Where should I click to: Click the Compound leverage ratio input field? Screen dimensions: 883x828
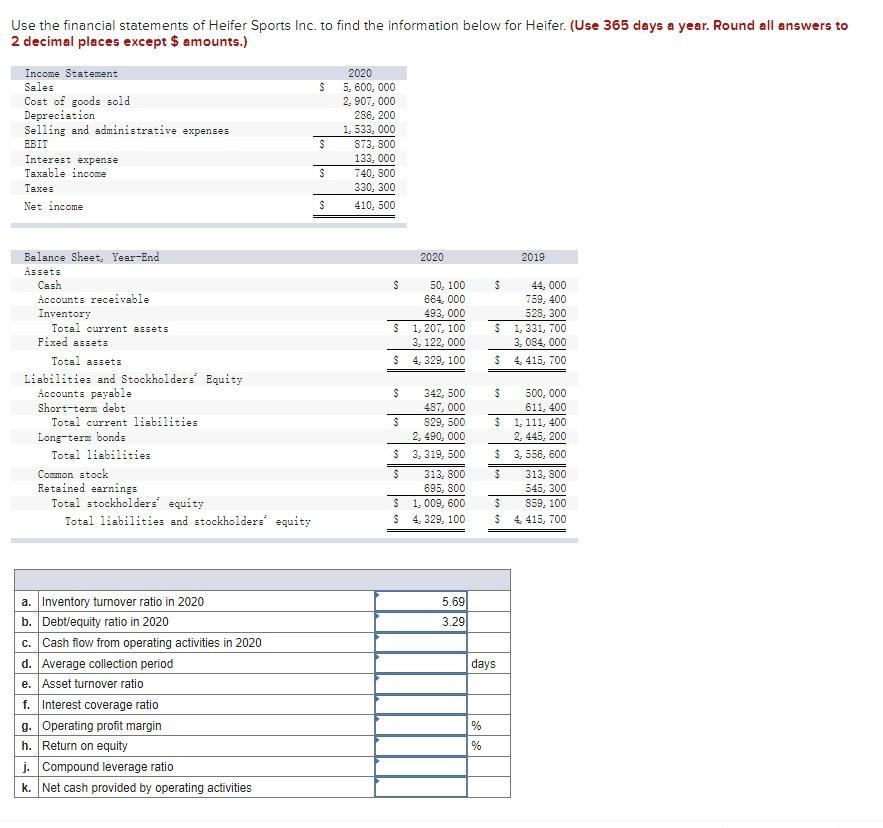click(420, 763)
